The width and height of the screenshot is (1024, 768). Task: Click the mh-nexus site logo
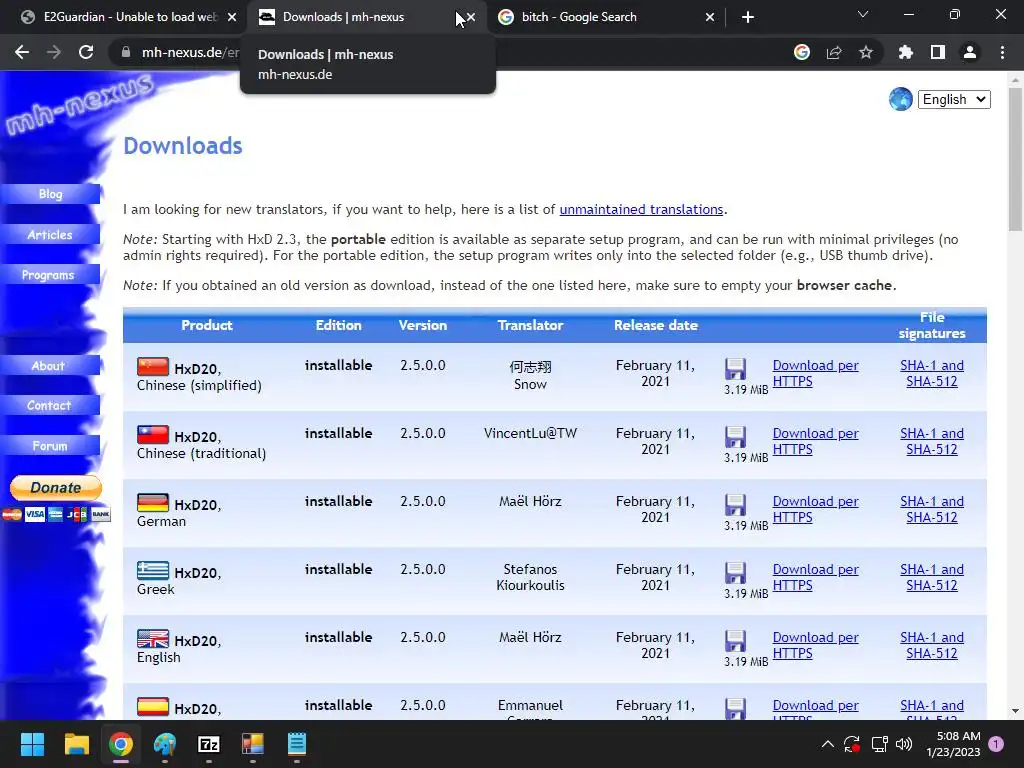(78, 104)
